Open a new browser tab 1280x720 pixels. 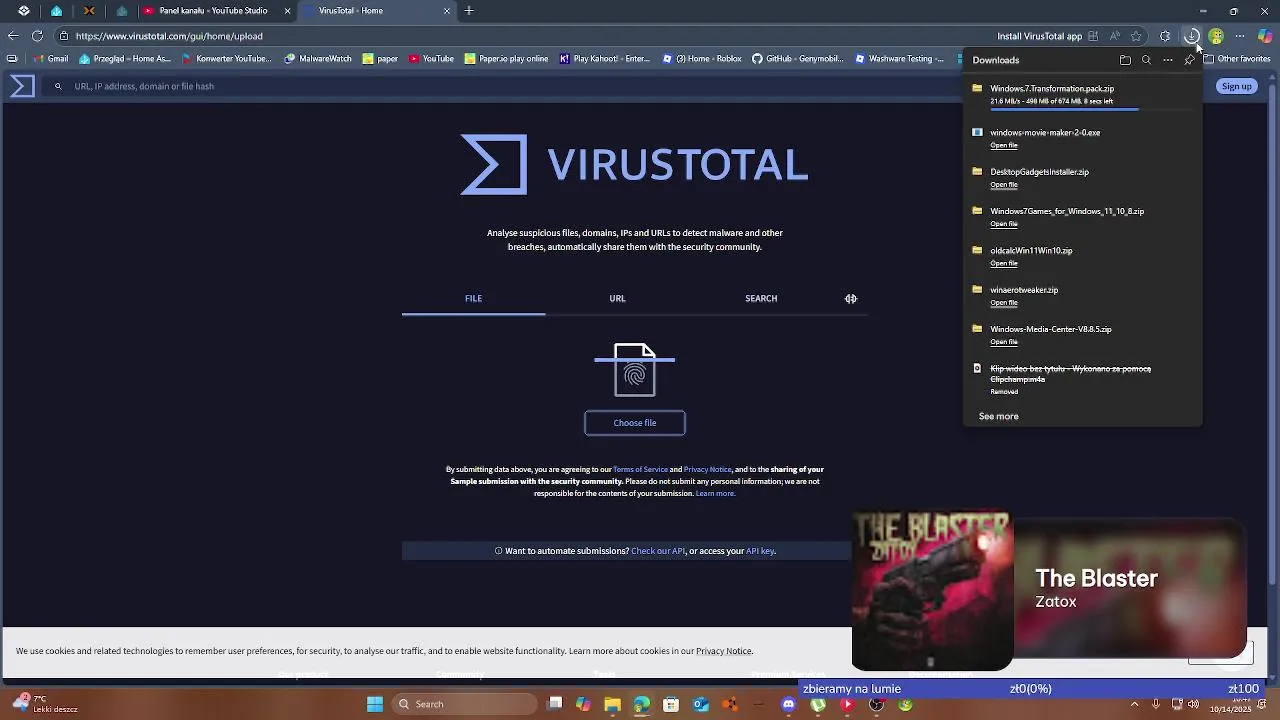point(469,11)
